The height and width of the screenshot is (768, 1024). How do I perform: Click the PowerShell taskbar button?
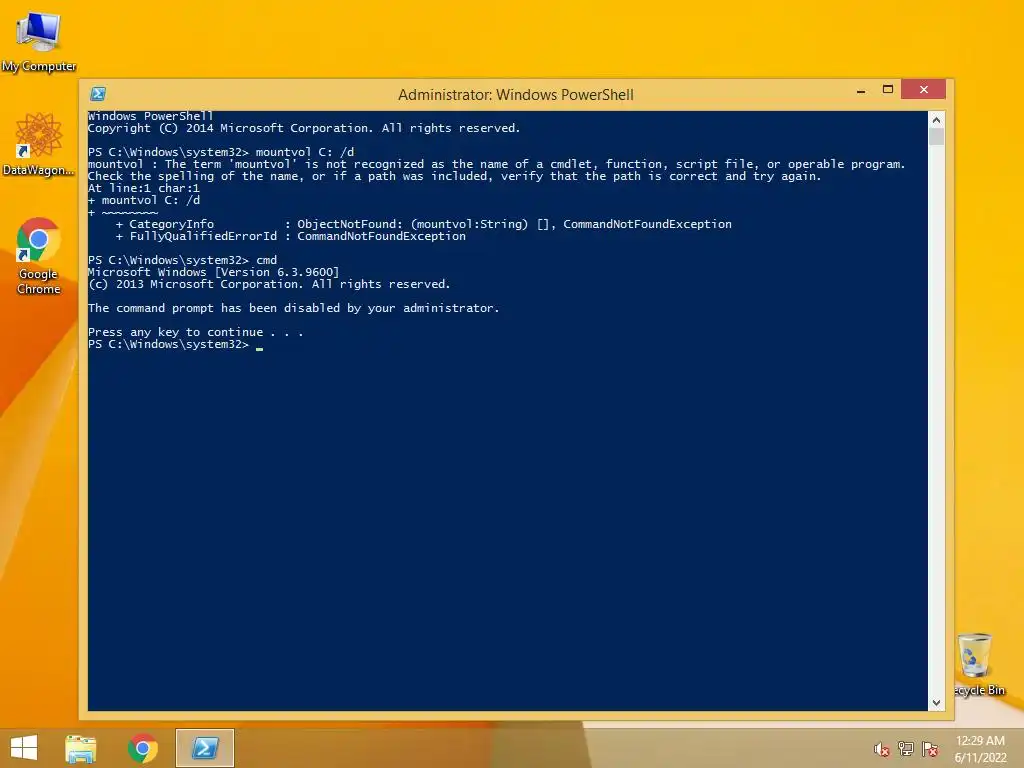click(x=204, y=748)
